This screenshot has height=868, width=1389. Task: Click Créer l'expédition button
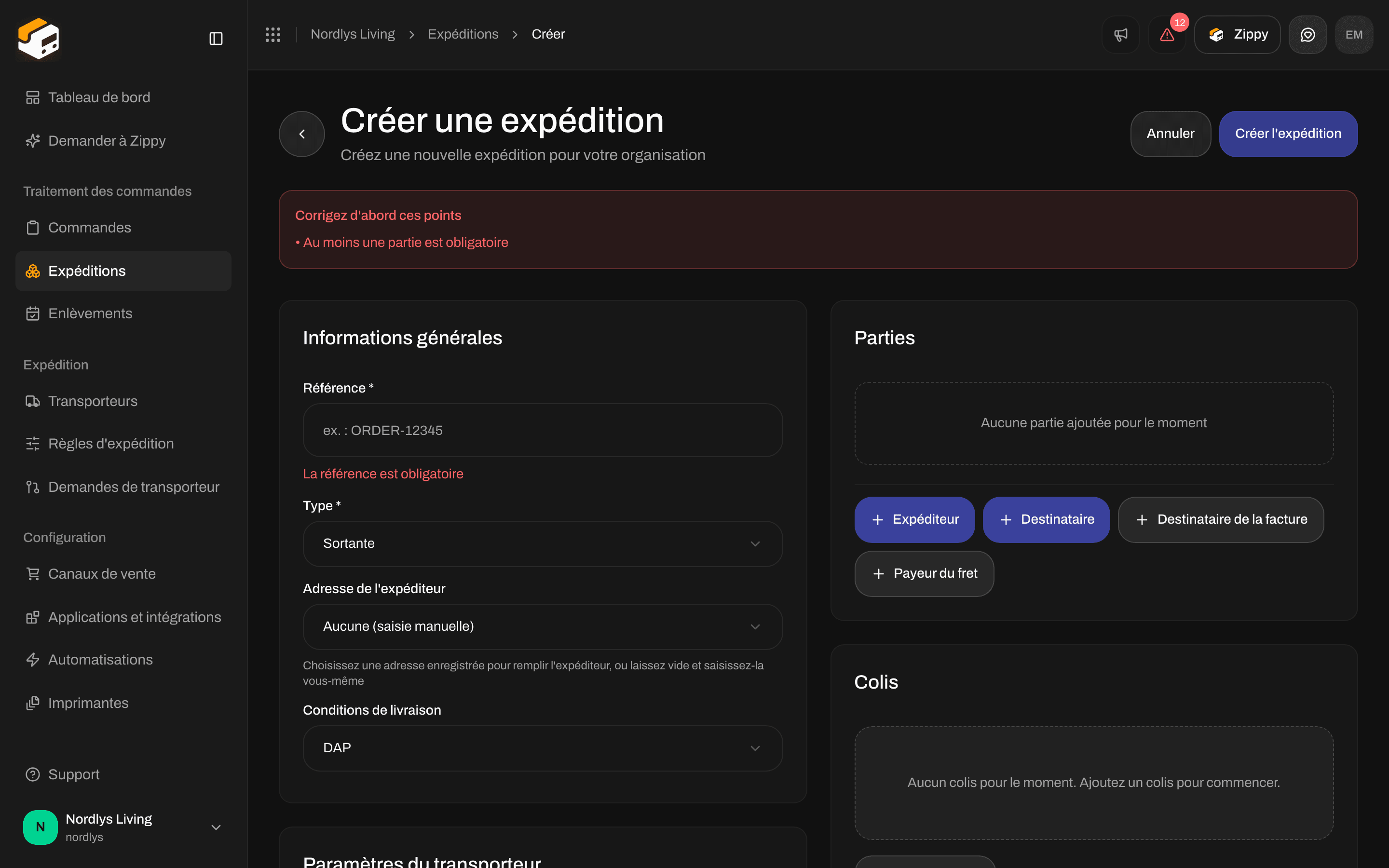click(1288, 134)
